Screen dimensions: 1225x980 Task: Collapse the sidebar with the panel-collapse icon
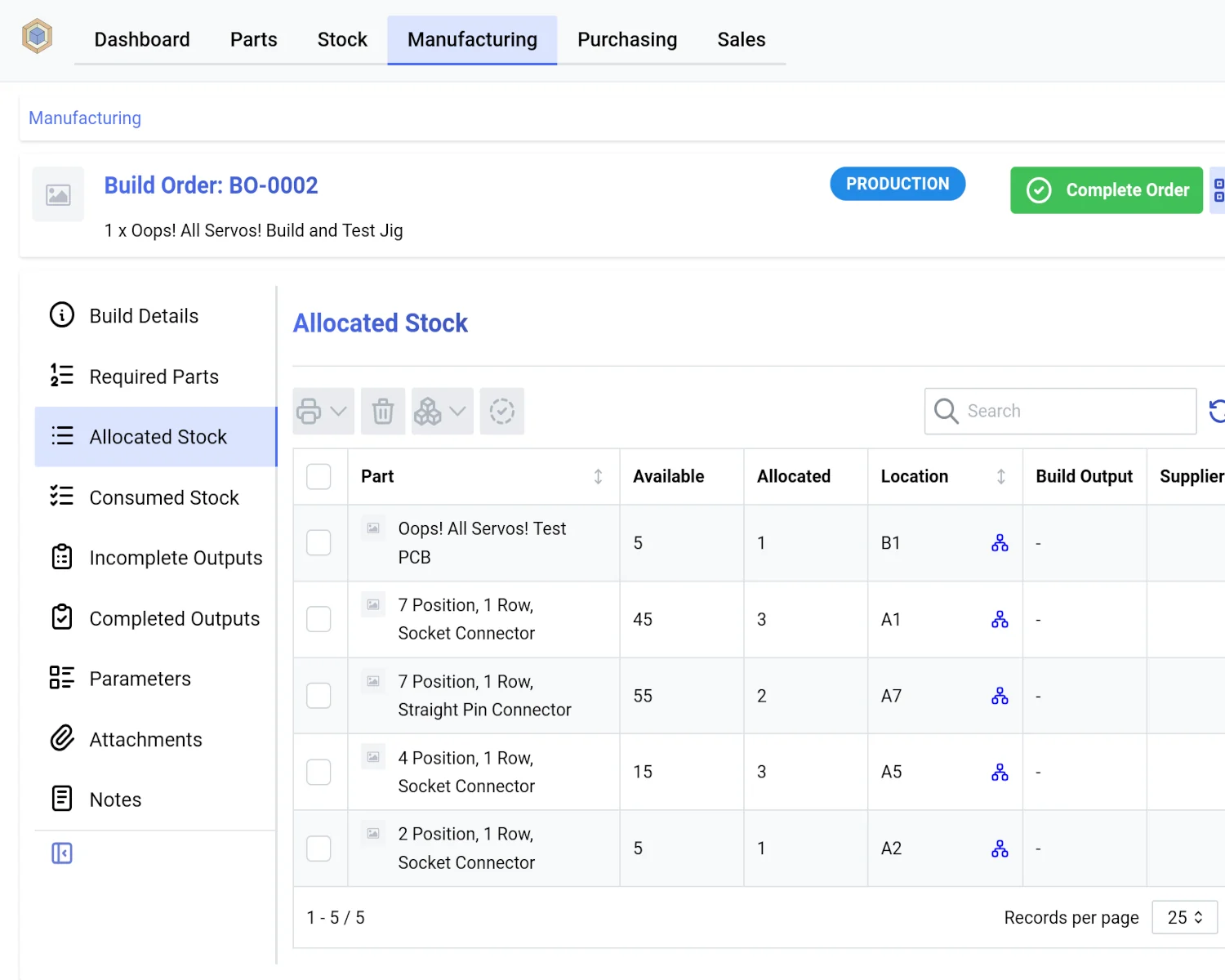[62, 853]
